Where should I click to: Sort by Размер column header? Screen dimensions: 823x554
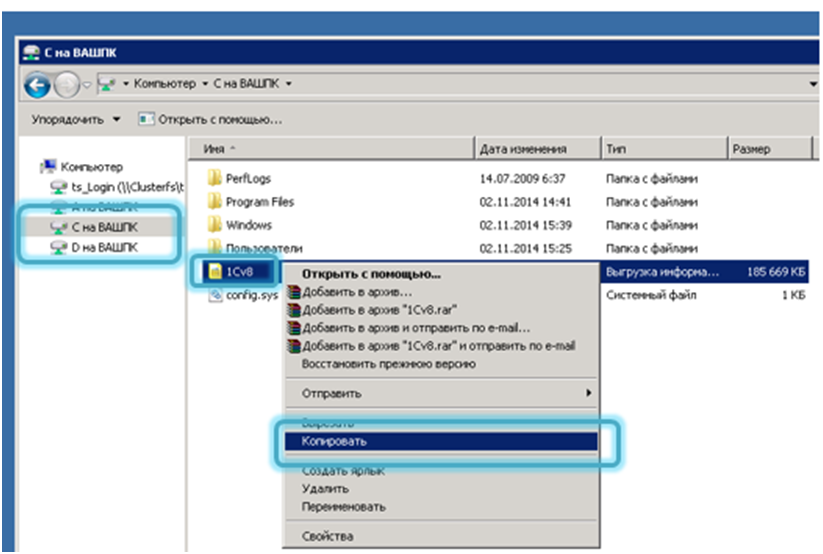pos(769,149)
